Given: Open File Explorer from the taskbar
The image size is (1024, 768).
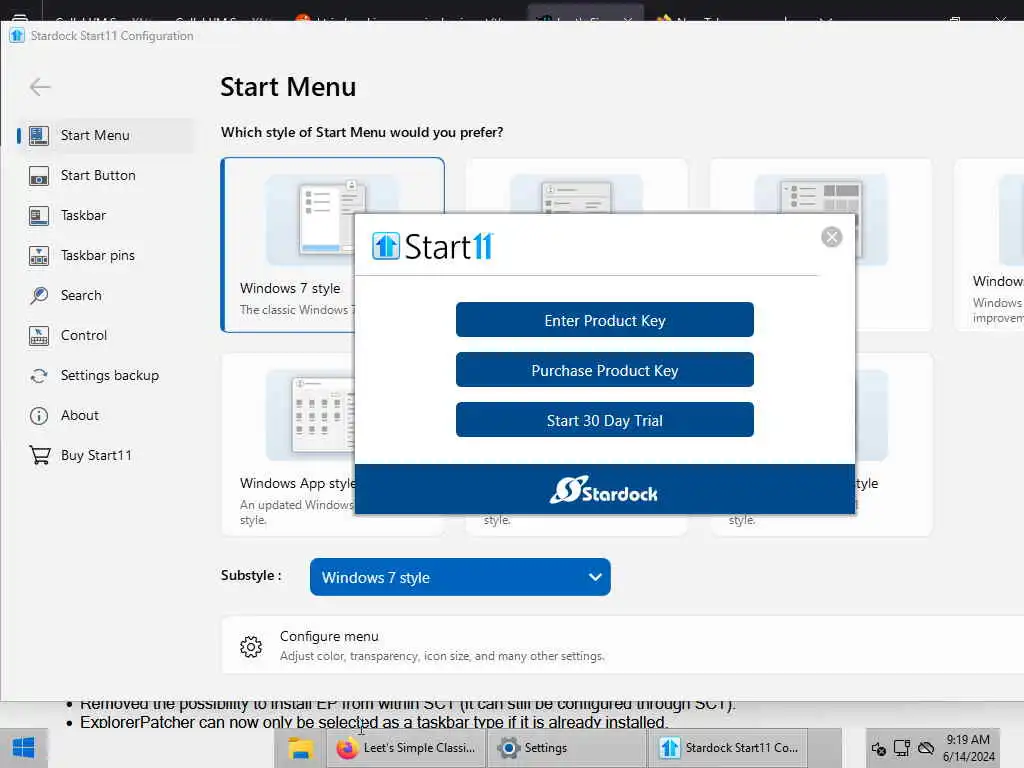Looking at the screenshot, I should [x=300, y=748].
